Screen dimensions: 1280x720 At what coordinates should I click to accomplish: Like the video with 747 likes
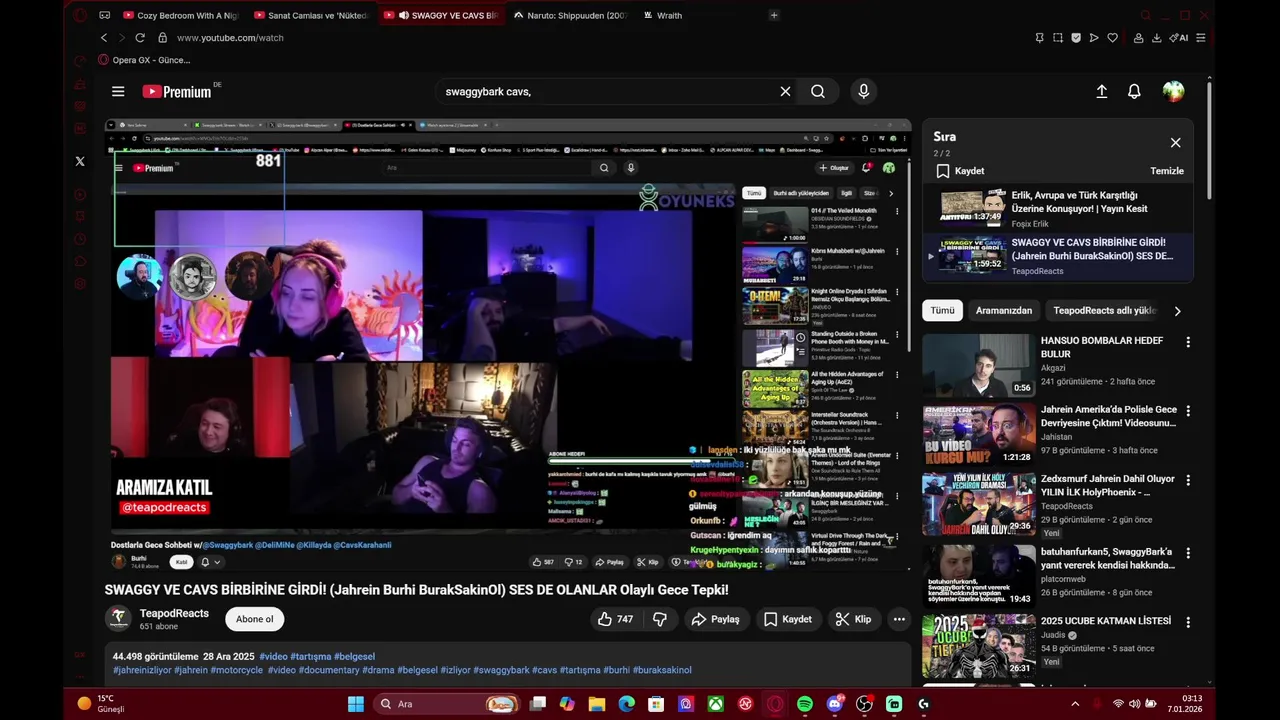tap(615, 619)
